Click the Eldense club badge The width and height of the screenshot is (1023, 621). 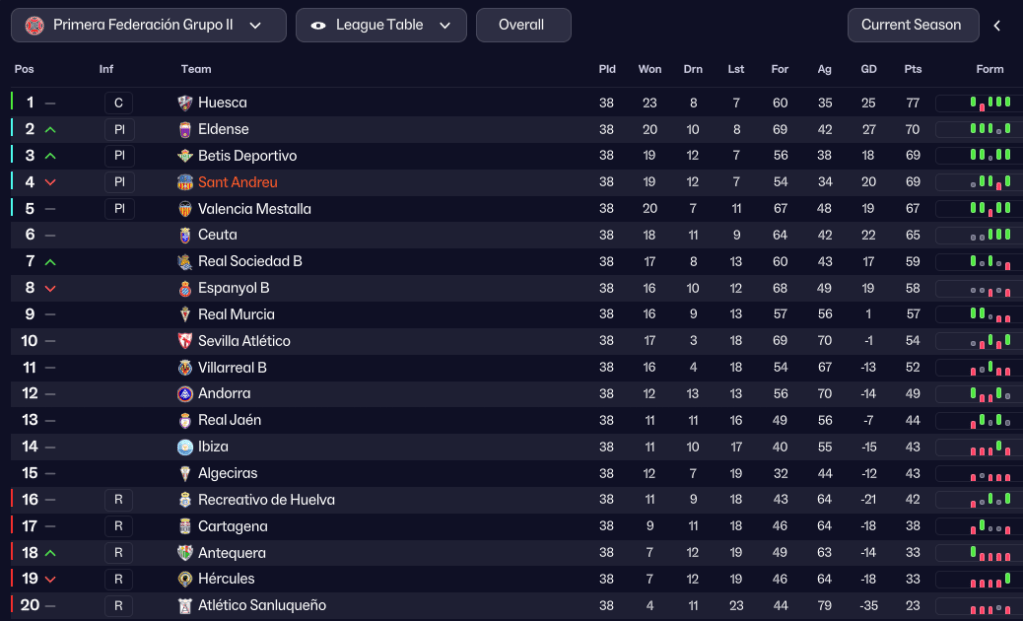pyautogui.click(x=185, y=129)
